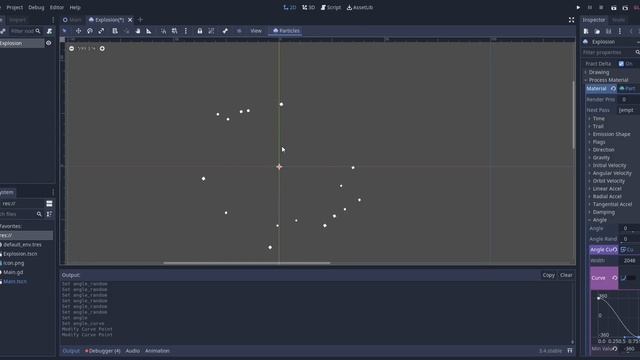Screen dimensions: 640x360
Task: Expand the Initial Velocity group
Action: pyautogui.click(x=609, y=165)
